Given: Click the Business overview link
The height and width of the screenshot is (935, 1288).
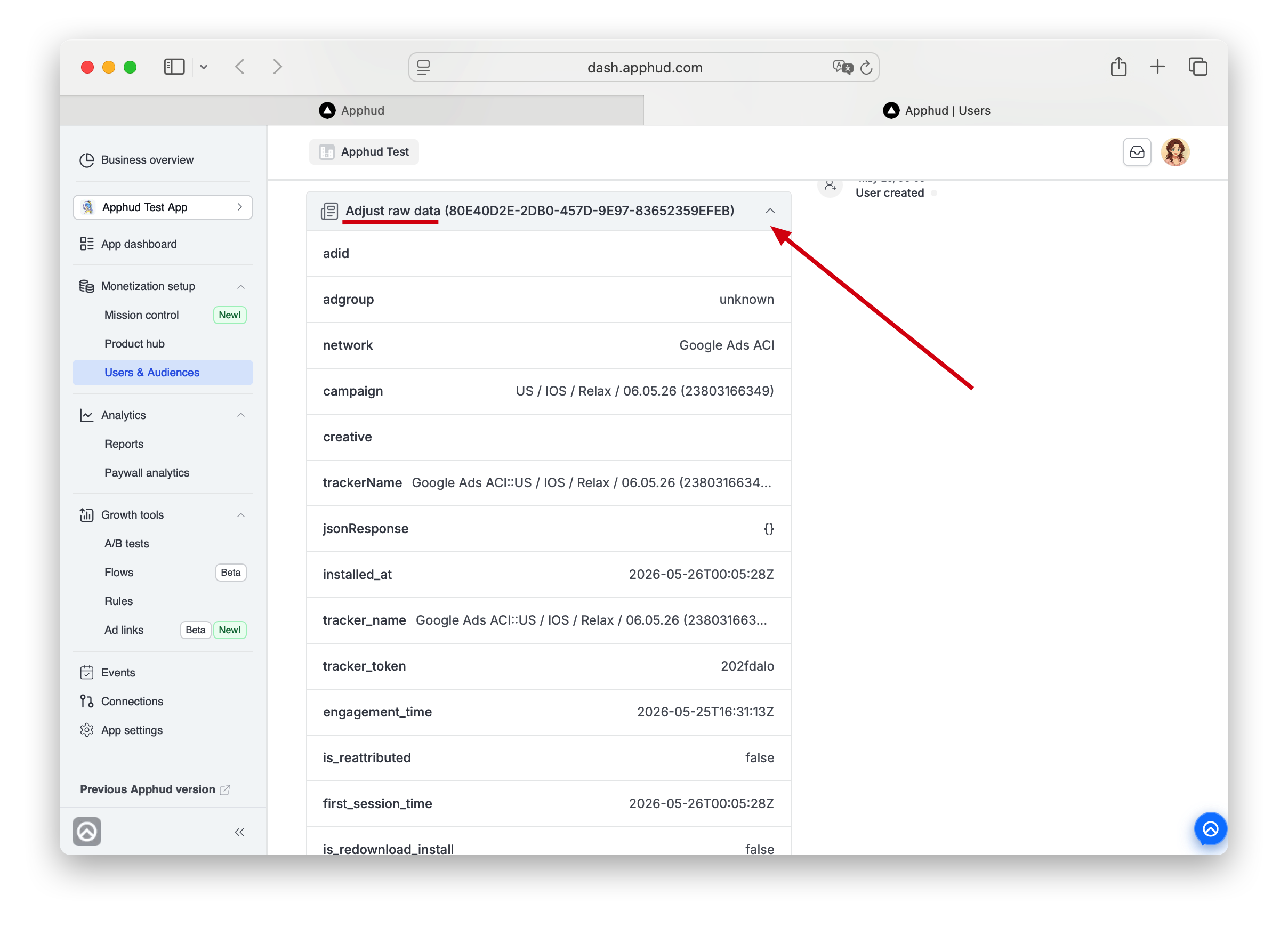Looking at the screenshot, I should point(147,160).
